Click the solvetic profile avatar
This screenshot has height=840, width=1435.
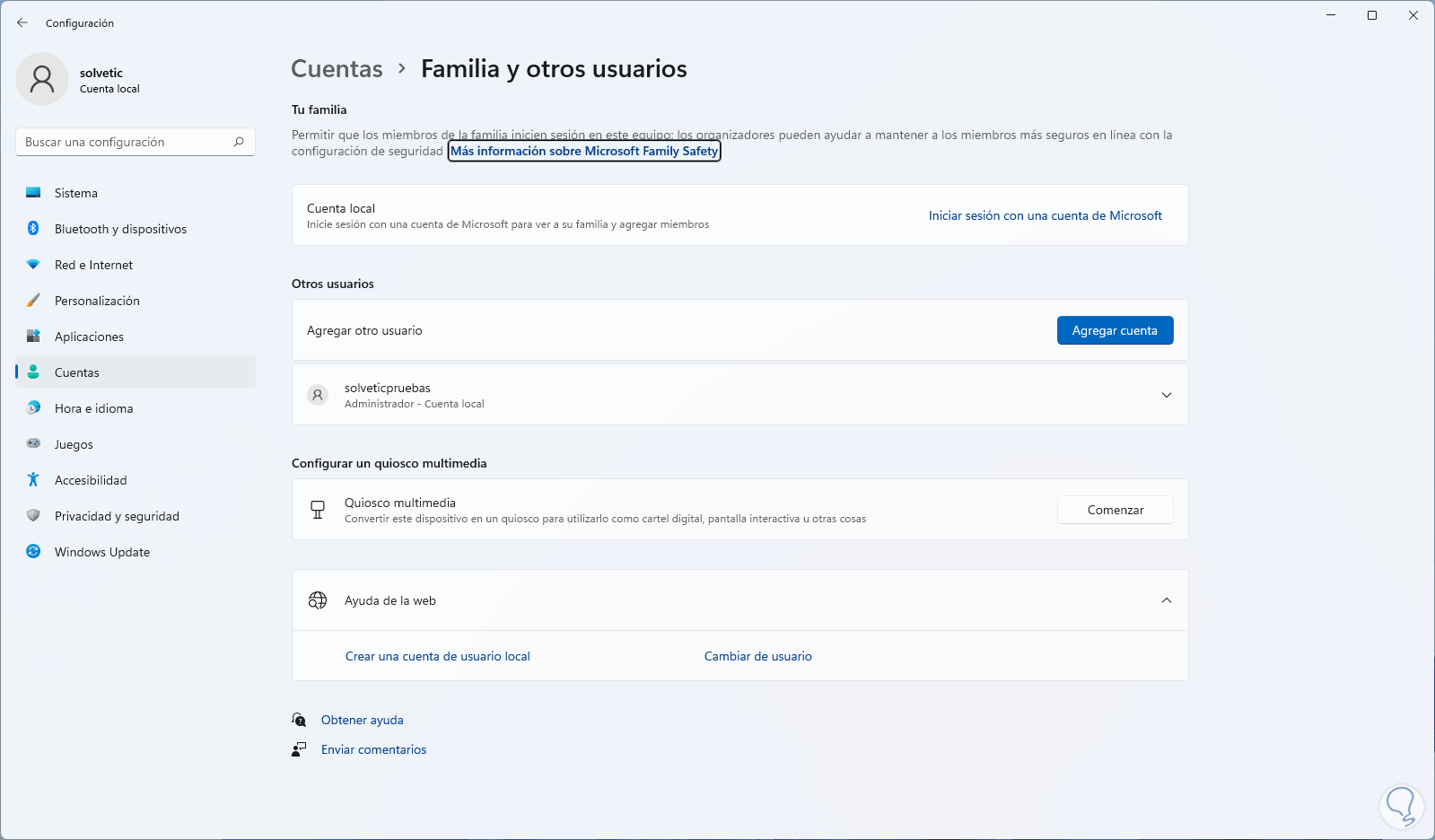click(x=42, y=79)
